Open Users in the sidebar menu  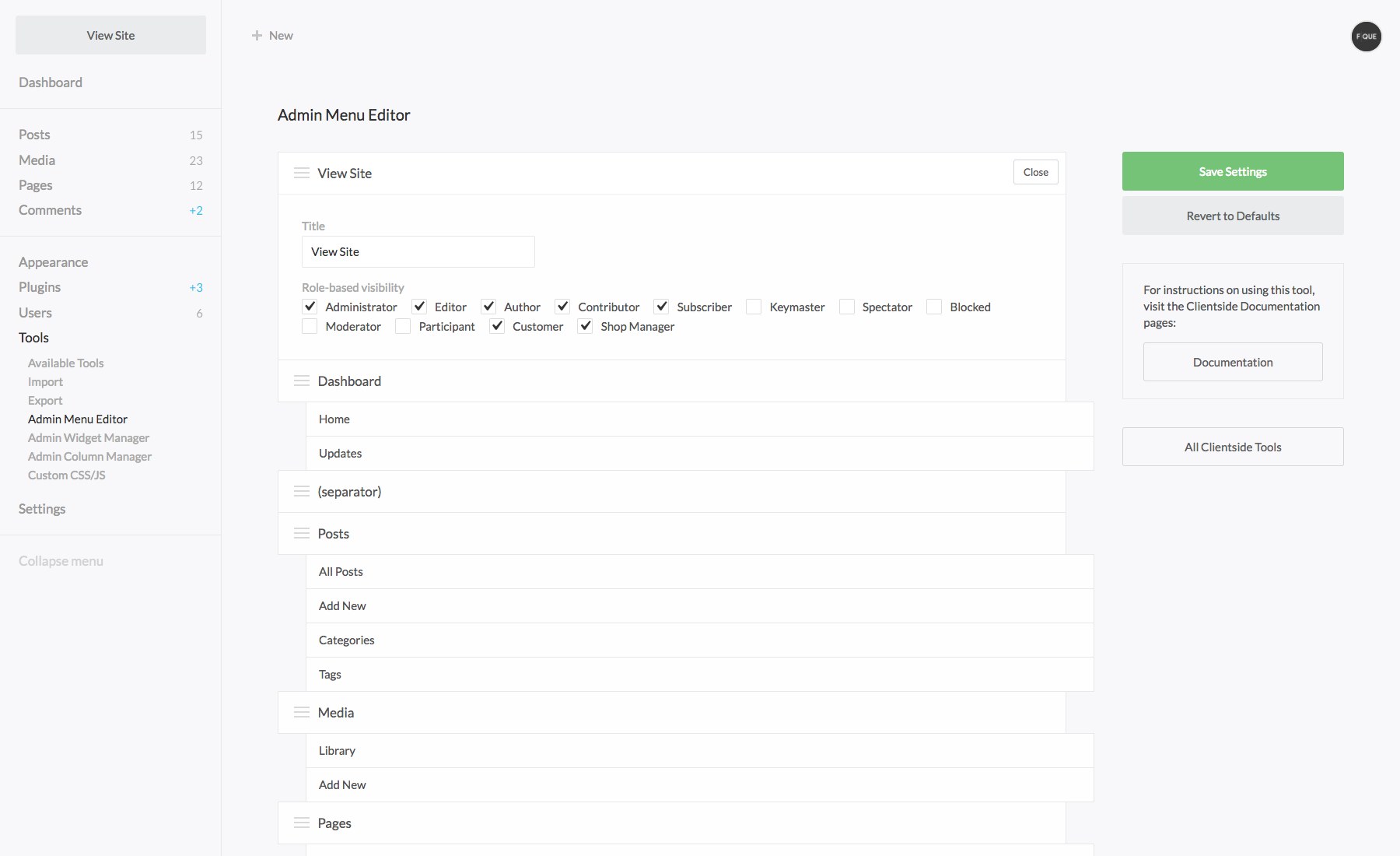click(x=35, y=312)
